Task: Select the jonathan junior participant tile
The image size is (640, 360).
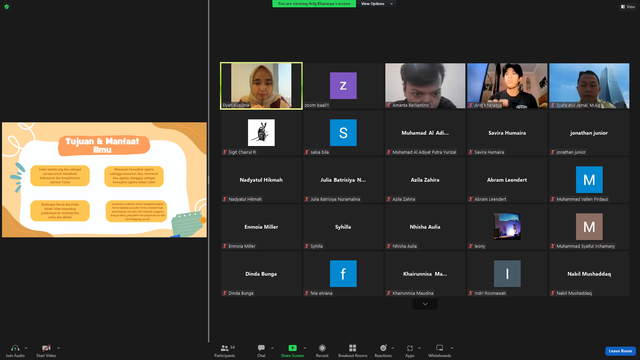Action: pos(589,133)
